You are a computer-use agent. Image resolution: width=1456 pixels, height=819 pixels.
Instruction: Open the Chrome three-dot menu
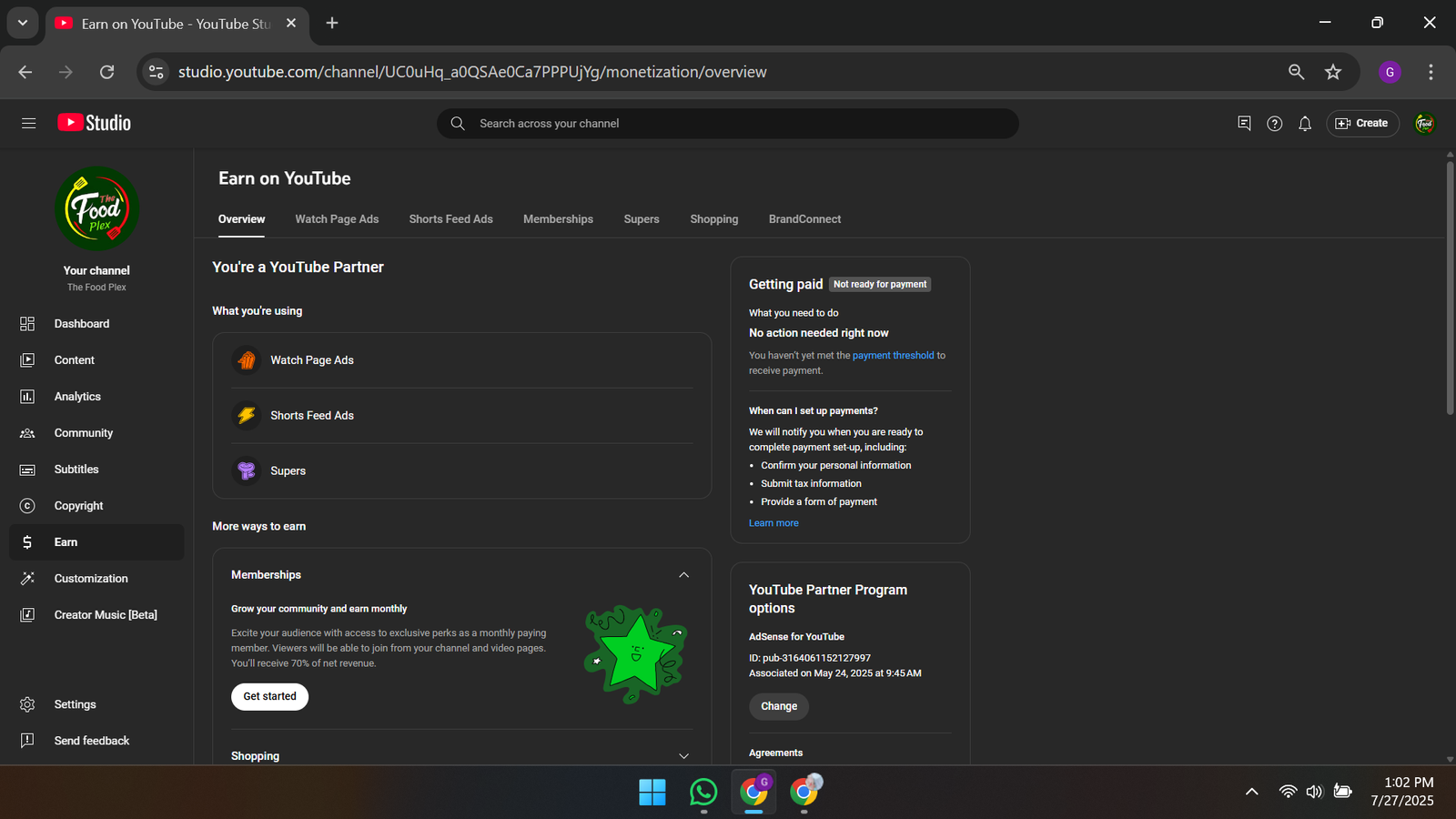tap(1431, 72)
